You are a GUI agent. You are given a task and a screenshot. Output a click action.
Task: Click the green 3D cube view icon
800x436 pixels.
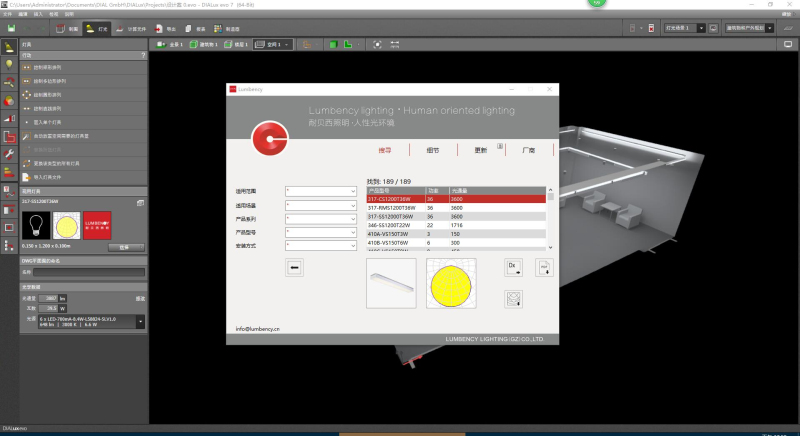pos(333,44)
